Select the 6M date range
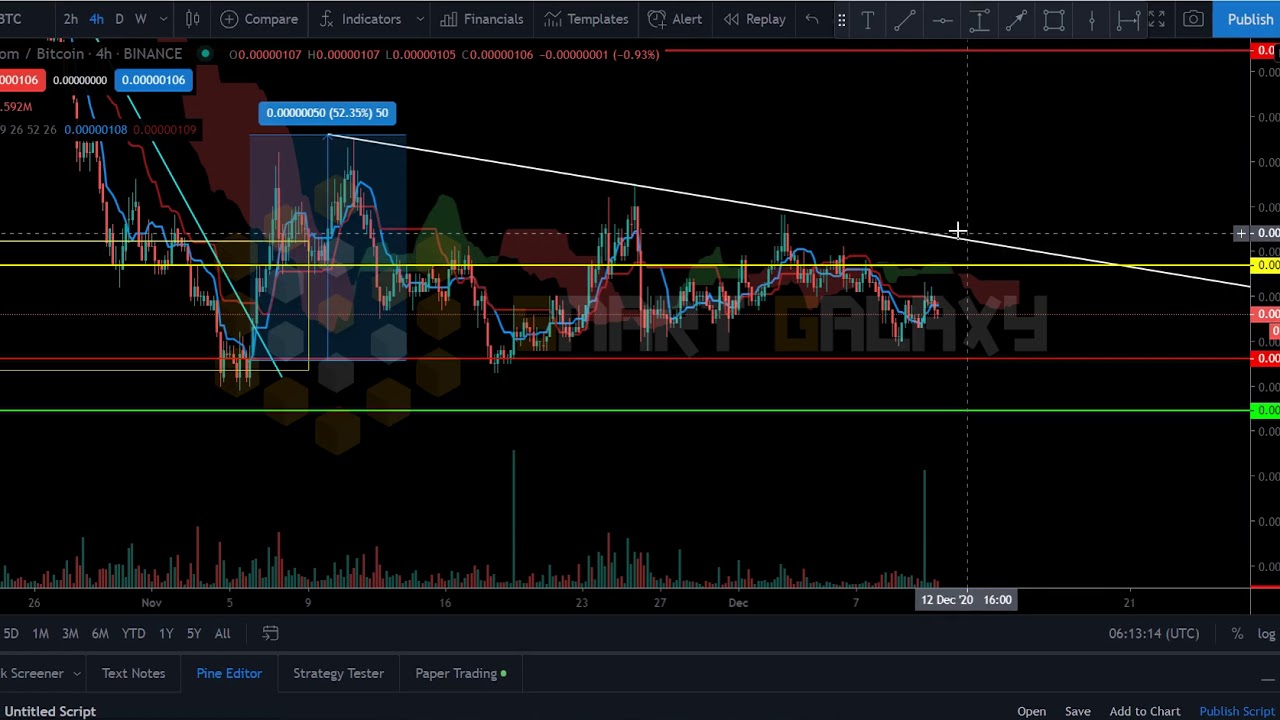This screenshot has height=720, width=1280. [100, 633]
